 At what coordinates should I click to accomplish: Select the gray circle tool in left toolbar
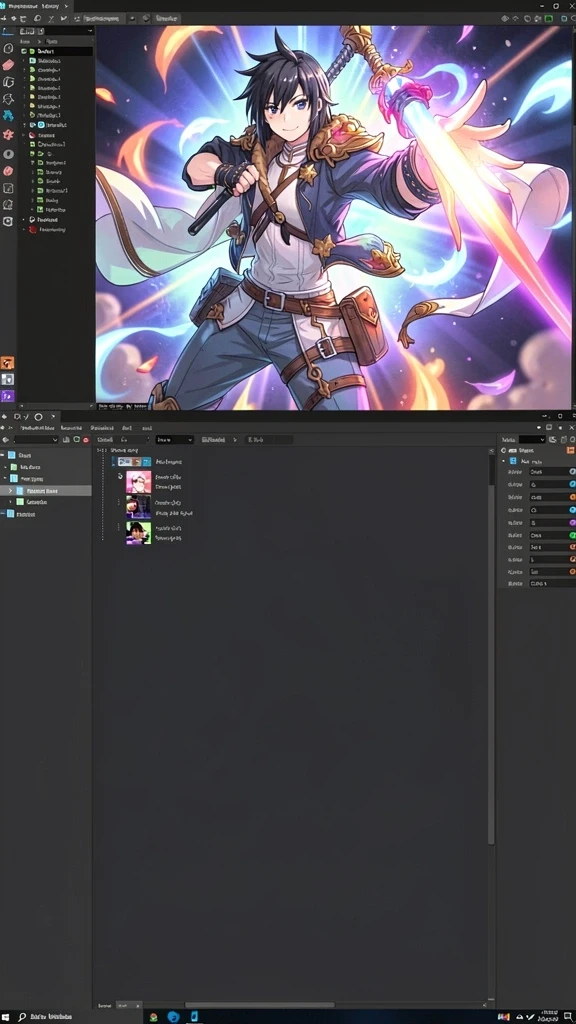click(8, 155)
